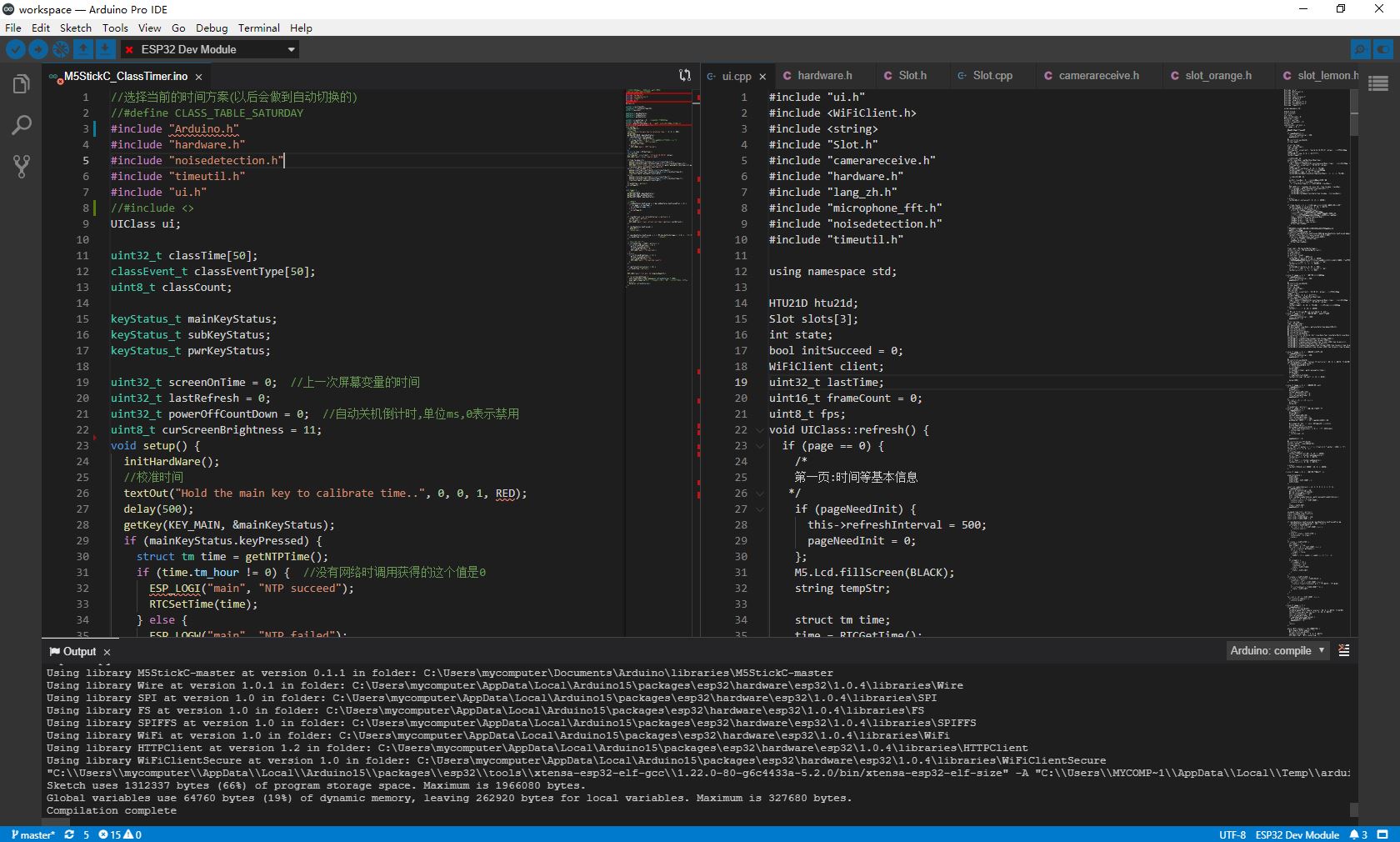
Task: Switch the toggle in the top-right toolbar
Action: (x=1382, y=49)
